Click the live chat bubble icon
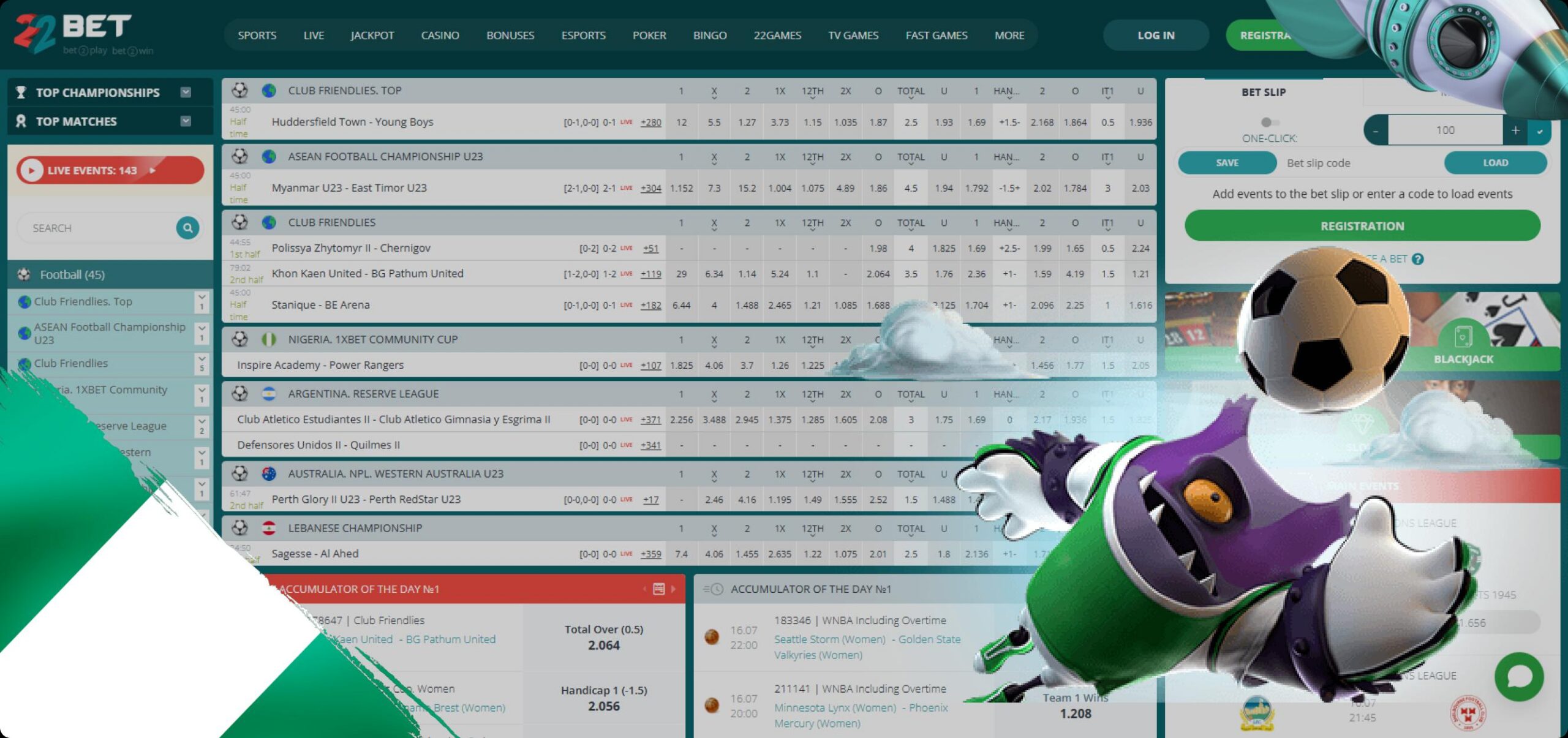Image resolution: width=1568 pixels, height=738 pixels. [x=1519, y=677]
